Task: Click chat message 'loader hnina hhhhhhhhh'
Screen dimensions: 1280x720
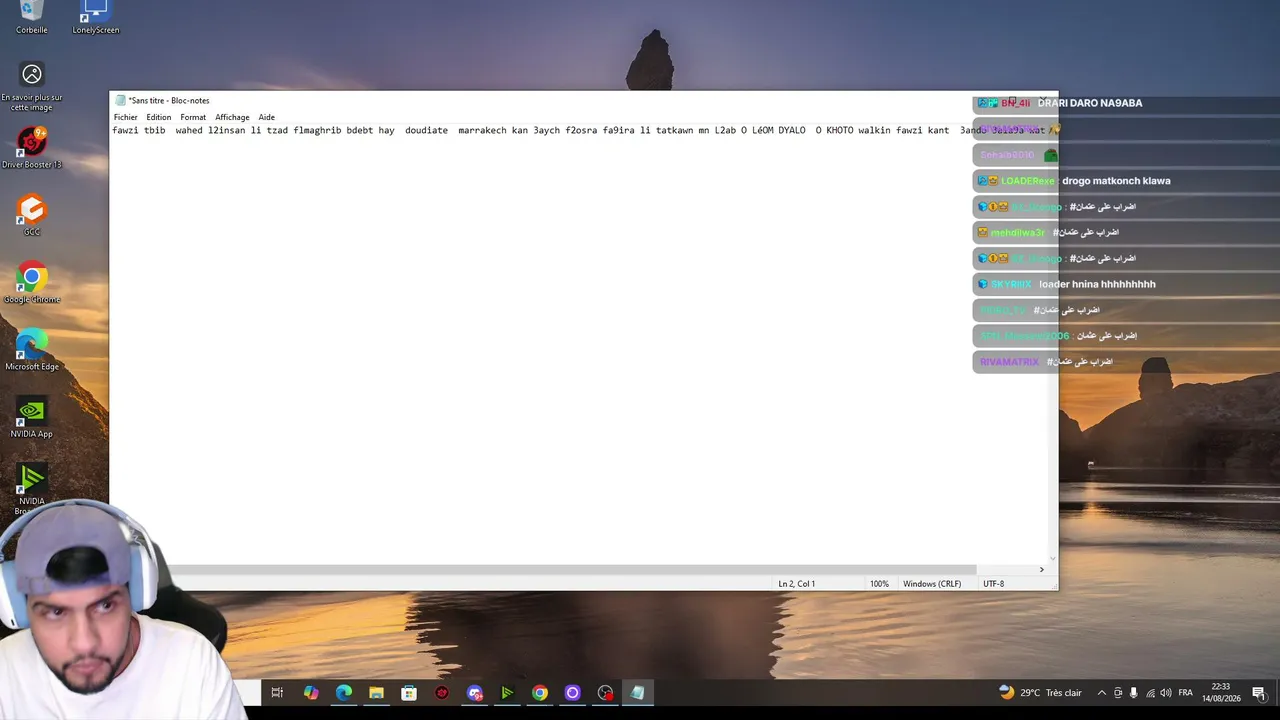Action: pyautogui.click(x=1097, y=284)
